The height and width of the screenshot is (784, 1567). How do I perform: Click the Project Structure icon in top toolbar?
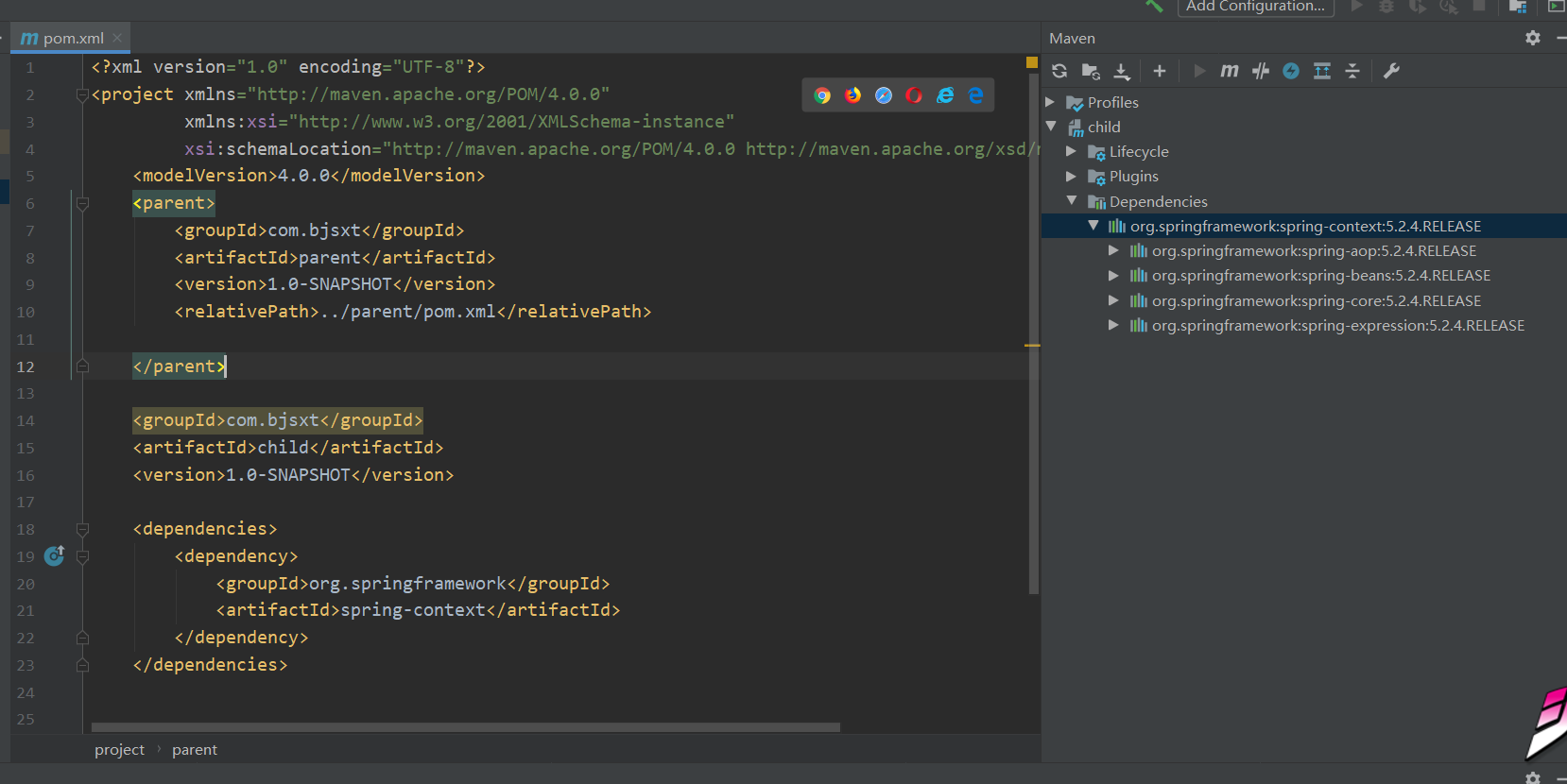pos(1518,6)
